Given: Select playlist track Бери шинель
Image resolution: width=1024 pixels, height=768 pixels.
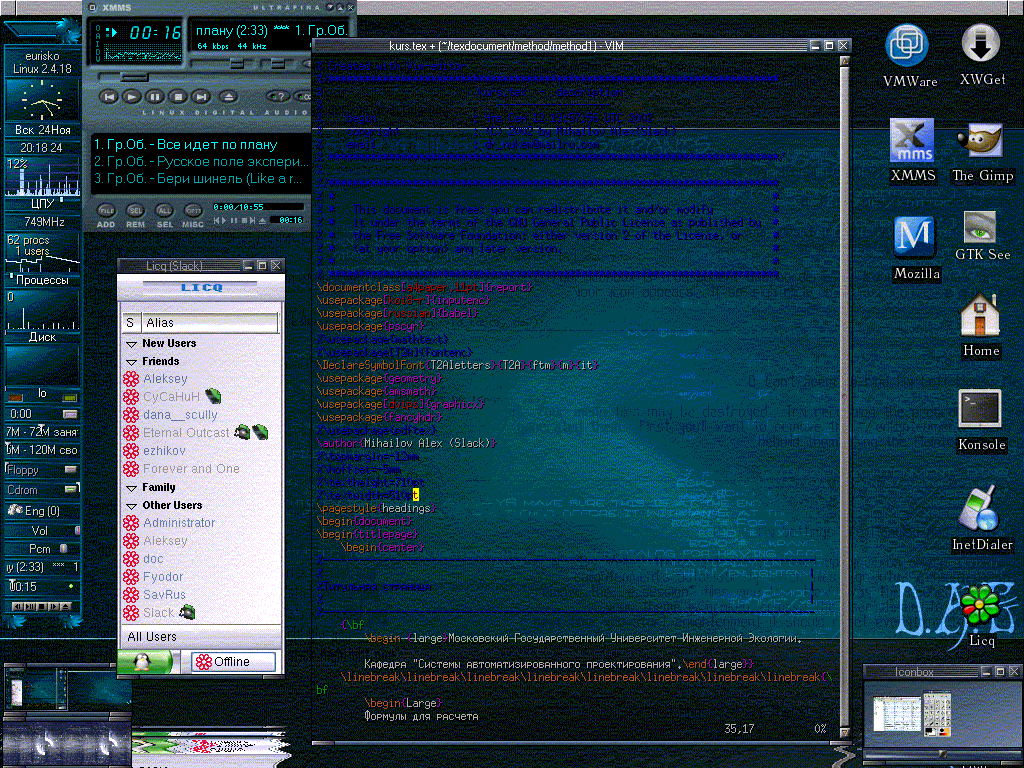Looking at the screenshot, I should [198, 178].
